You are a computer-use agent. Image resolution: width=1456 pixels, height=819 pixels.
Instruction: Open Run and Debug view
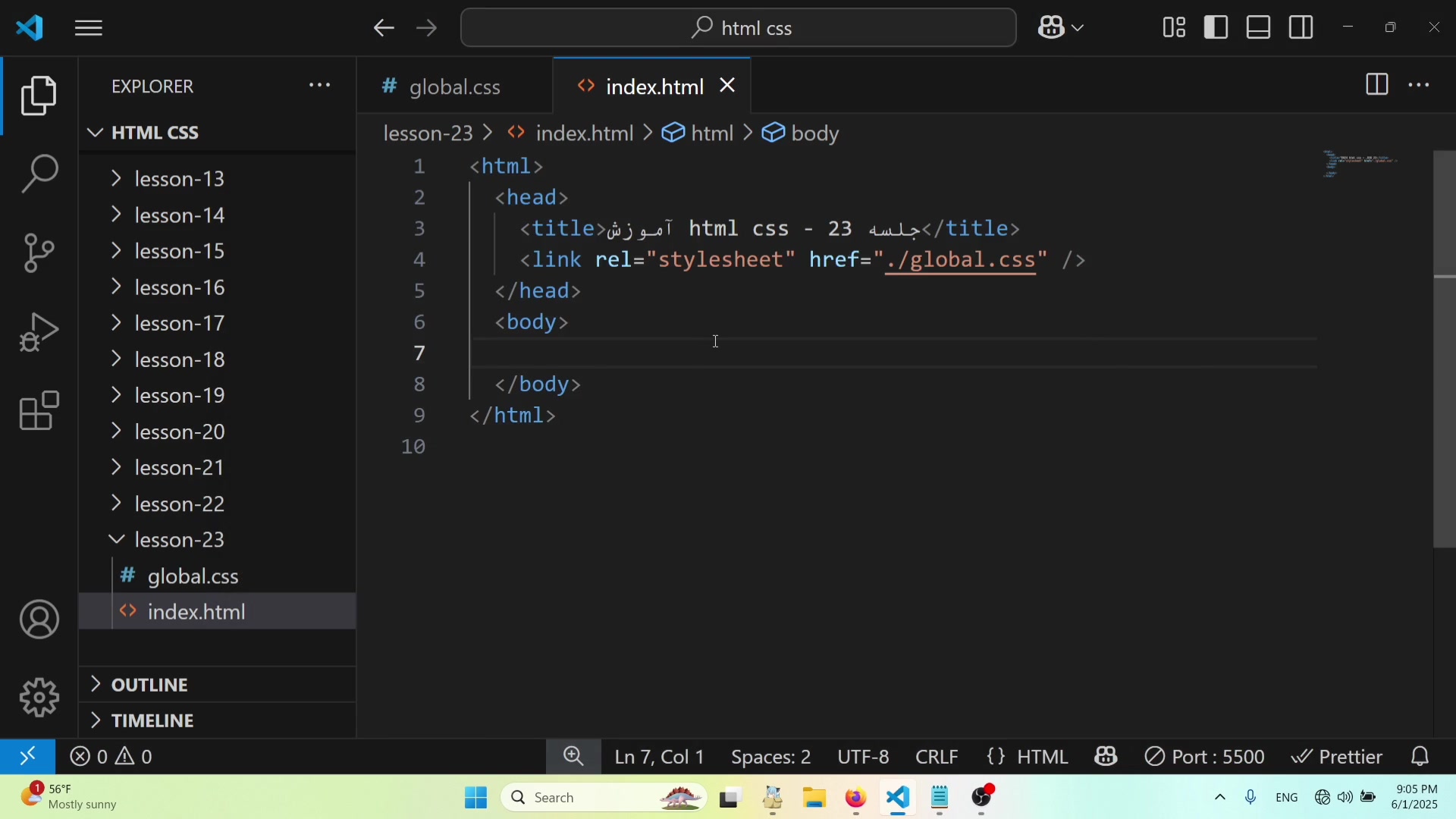[39, 332]
